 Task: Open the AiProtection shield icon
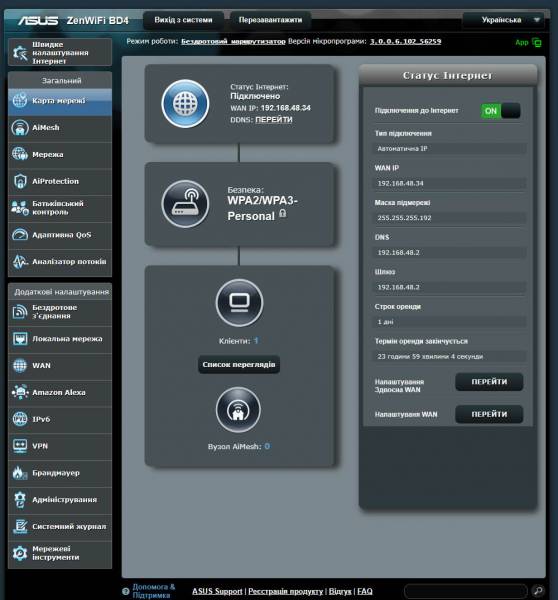[x=20, y=181]
